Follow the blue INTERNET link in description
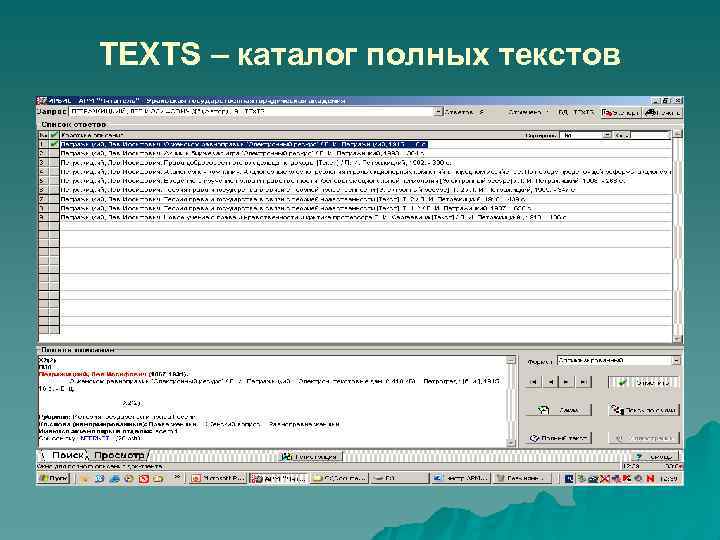 tap(95, 439)
